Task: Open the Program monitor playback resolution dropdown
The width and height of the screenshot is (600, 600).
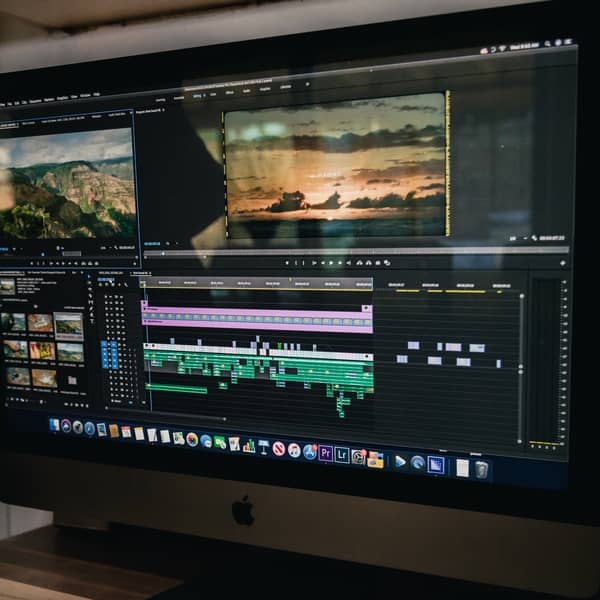Action: point(512,238)
